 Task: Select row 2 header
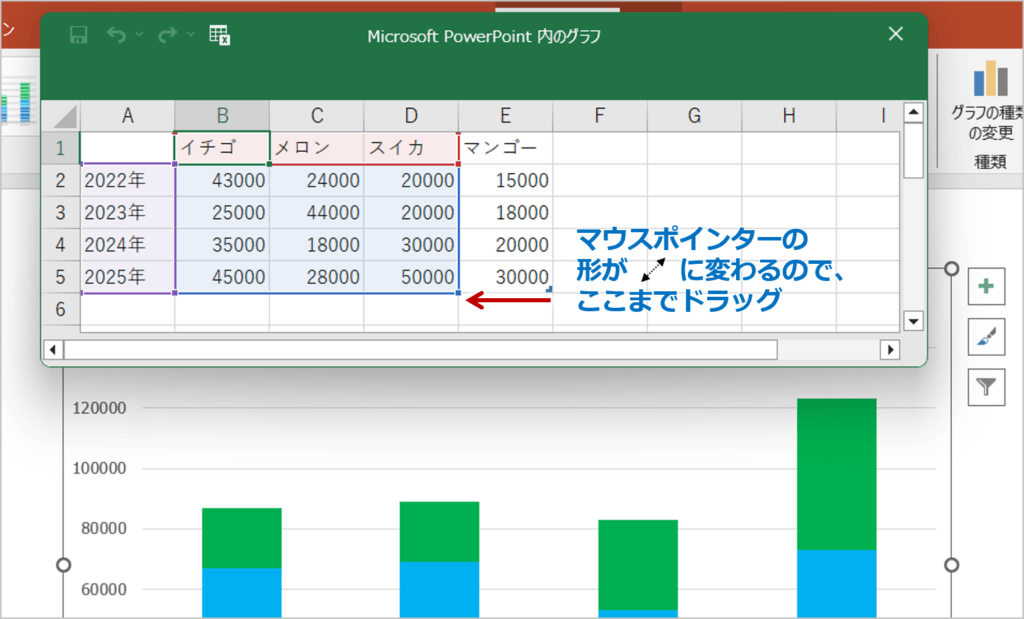click(61, 180)
